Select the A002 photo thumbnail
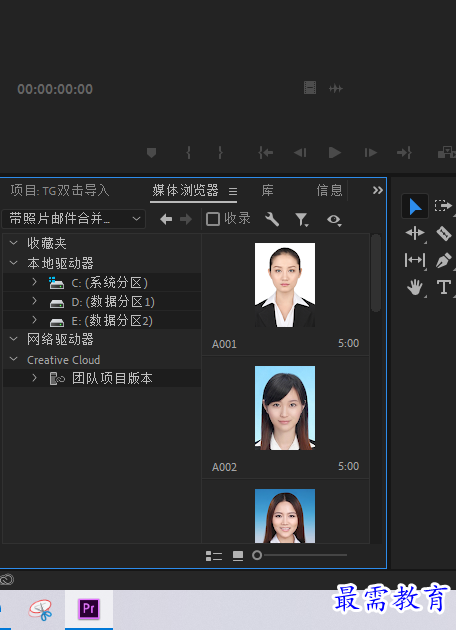The image size is (456, 630). pyautogui.click(x=285, y=407)
